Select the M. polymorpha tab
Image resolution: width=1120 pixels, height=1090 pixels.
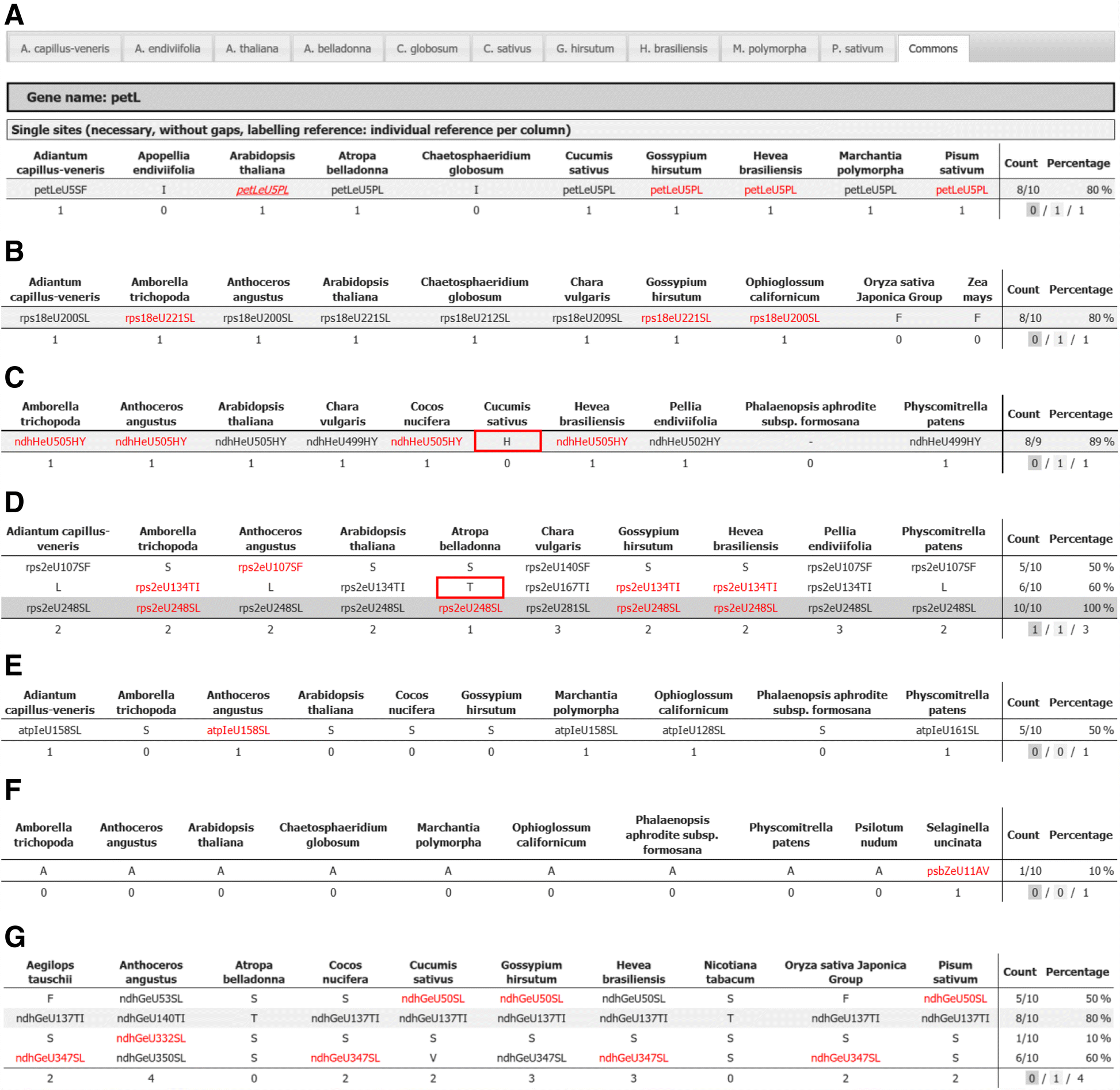[x=769, y=48]
